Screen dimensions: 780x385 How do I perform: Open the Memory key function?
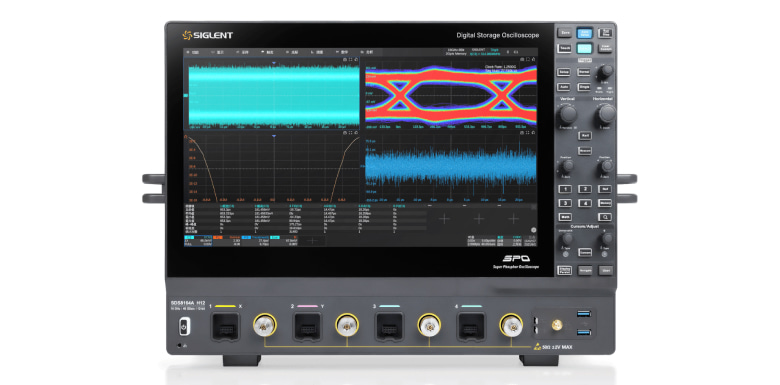click(605, 203)
